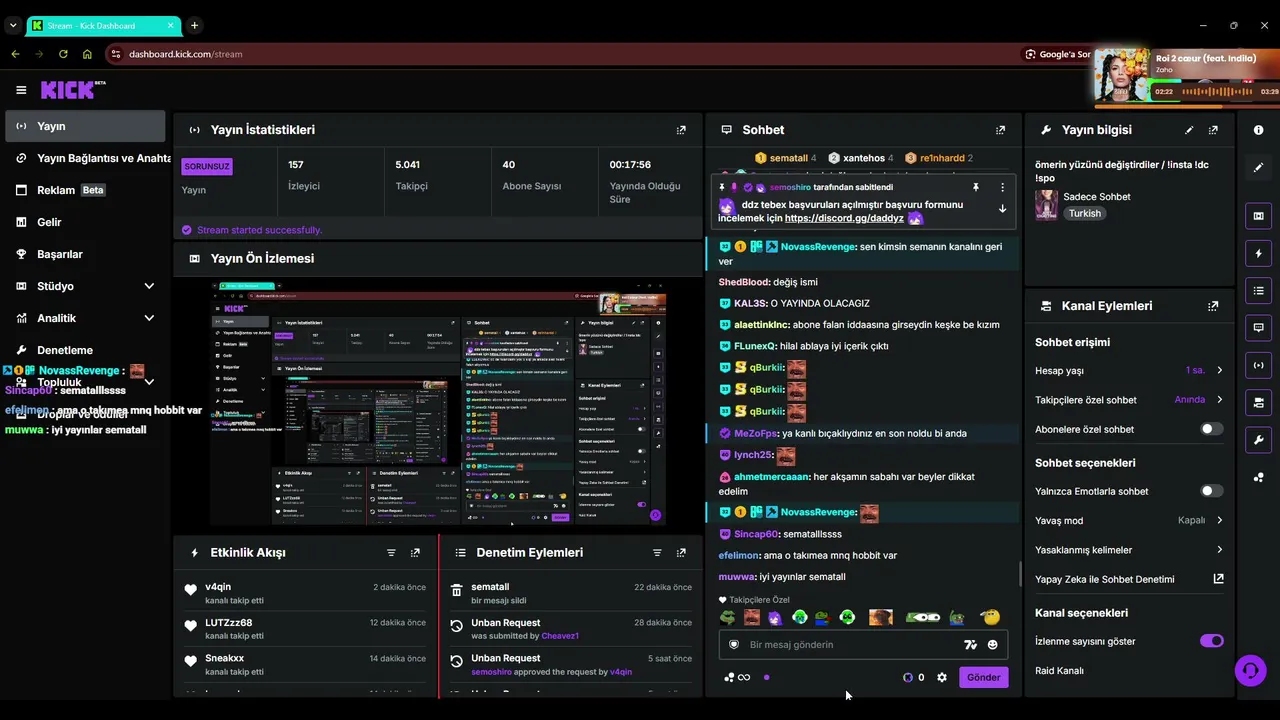The height and width of the screenshot is (720, 1280).
Task: Open Hesap yaşı setting chevron
Action: pos(1219,371)
